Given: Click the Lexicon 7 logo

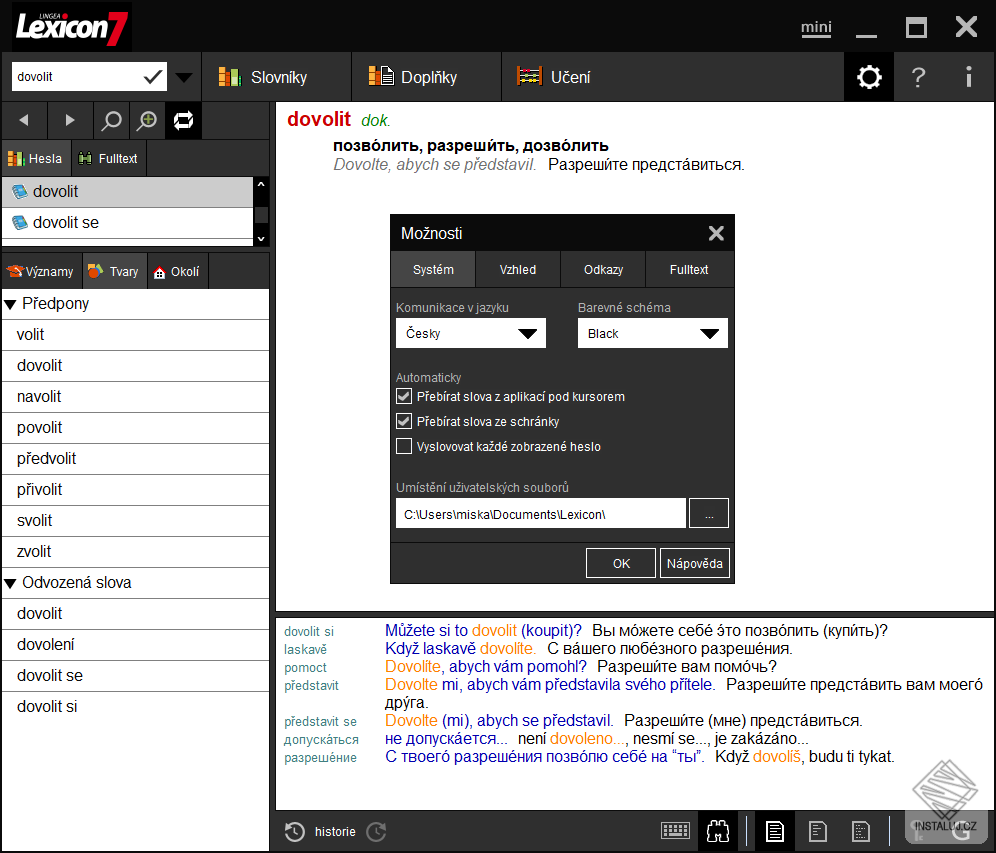Looking at the screenshot, I should pyautogui.click(x=71, y=27).
